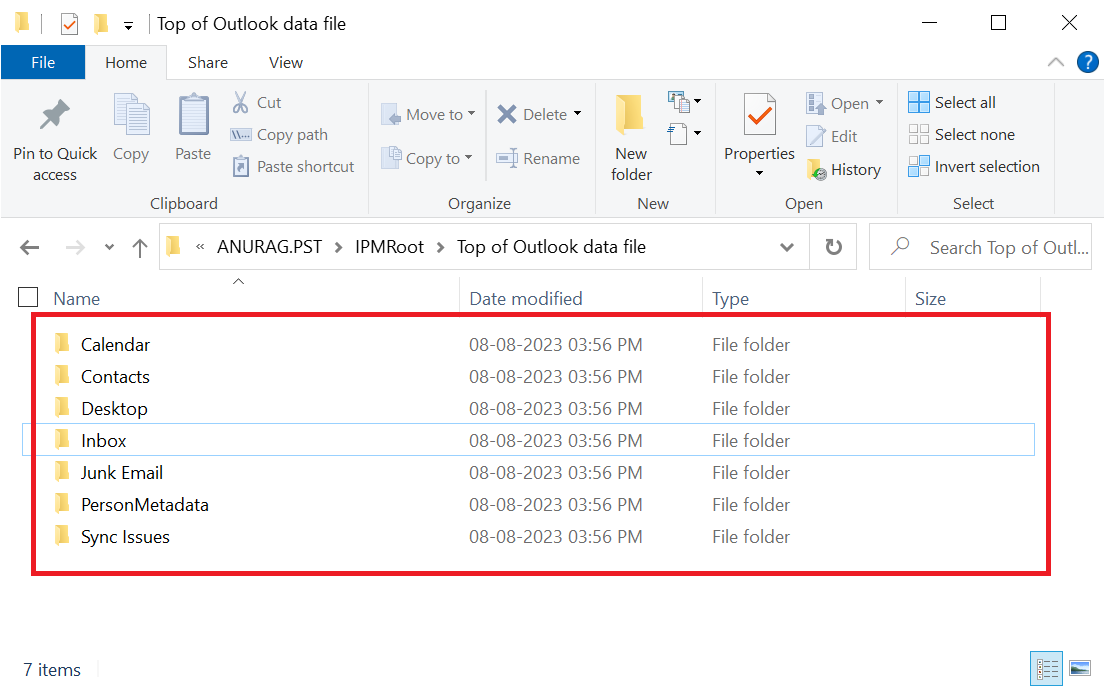Switch to the View tab
Viewport: 1105px width, 687px height.
[285, 63]
